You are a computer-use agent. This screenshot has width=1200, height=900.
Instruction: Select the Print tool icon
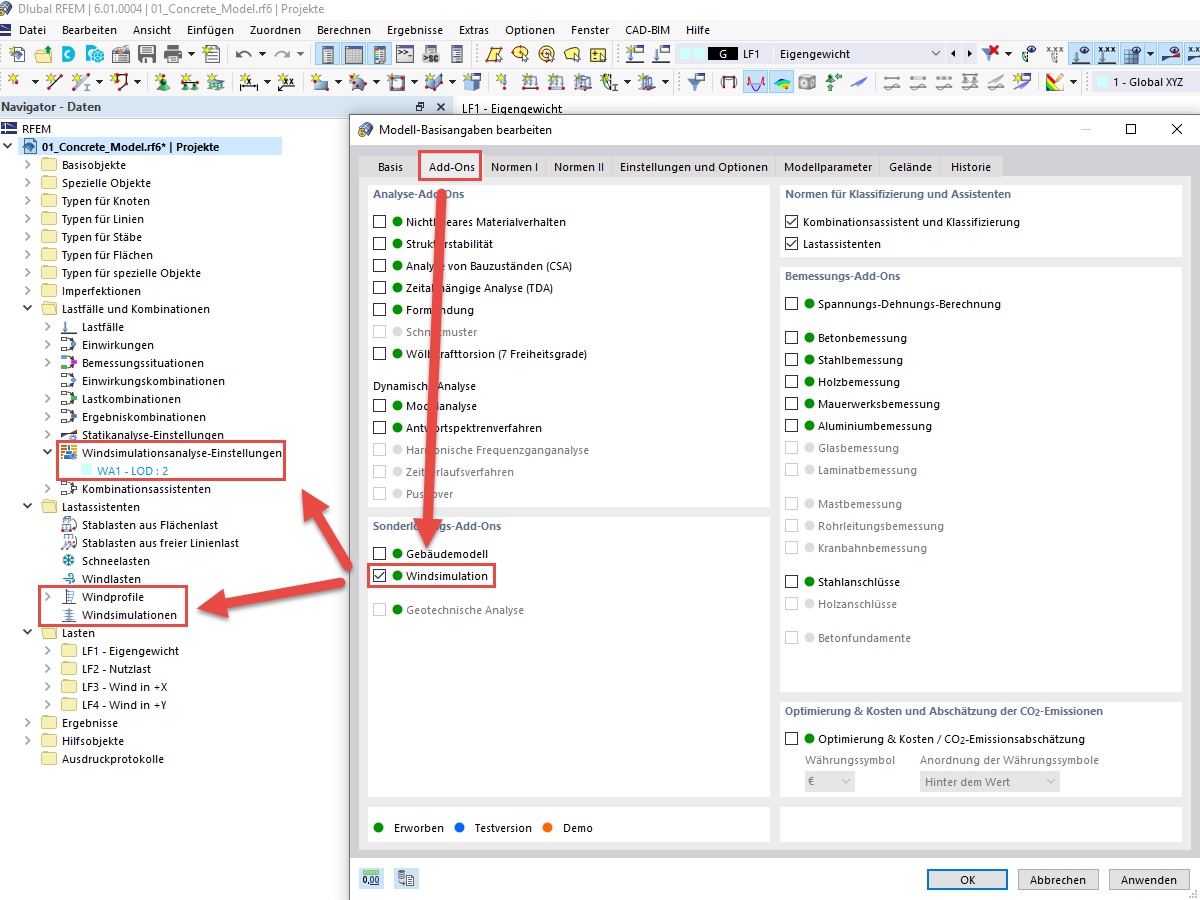(x=172, y=53)
